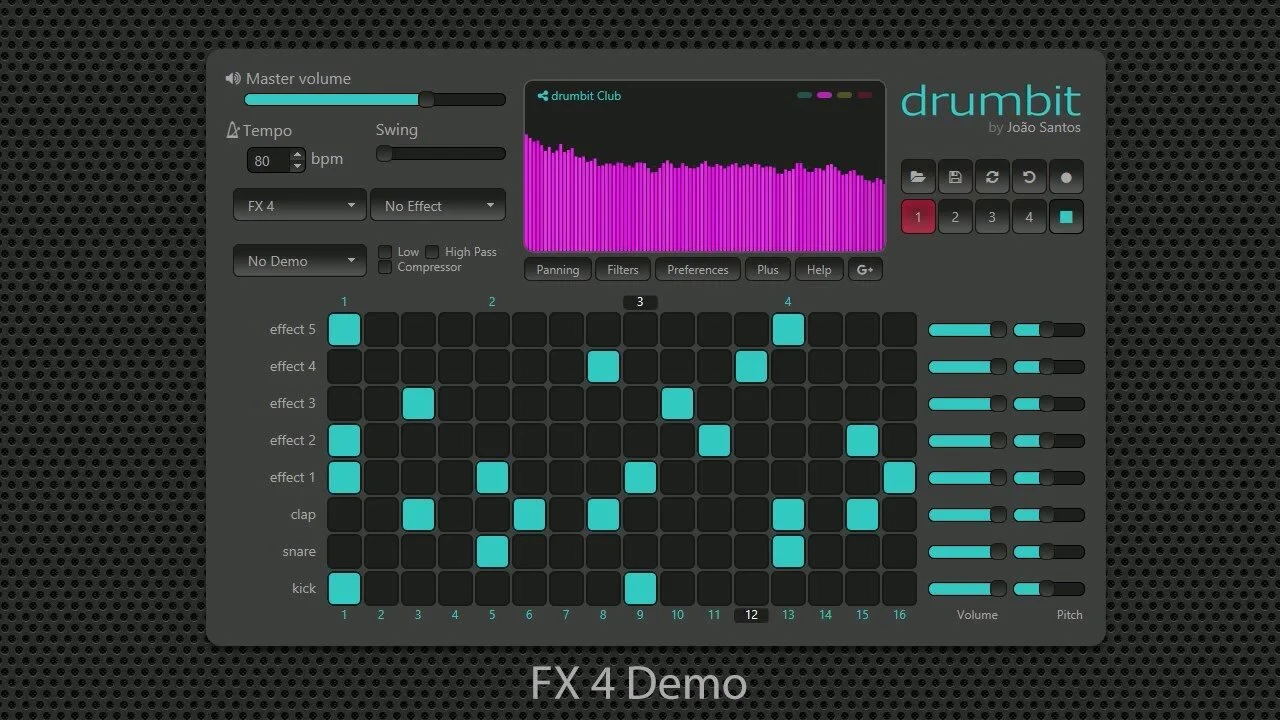Open the FX 4 kit dropdown
The height and width of the screenshot is (720, 1280).
[300, 205]
